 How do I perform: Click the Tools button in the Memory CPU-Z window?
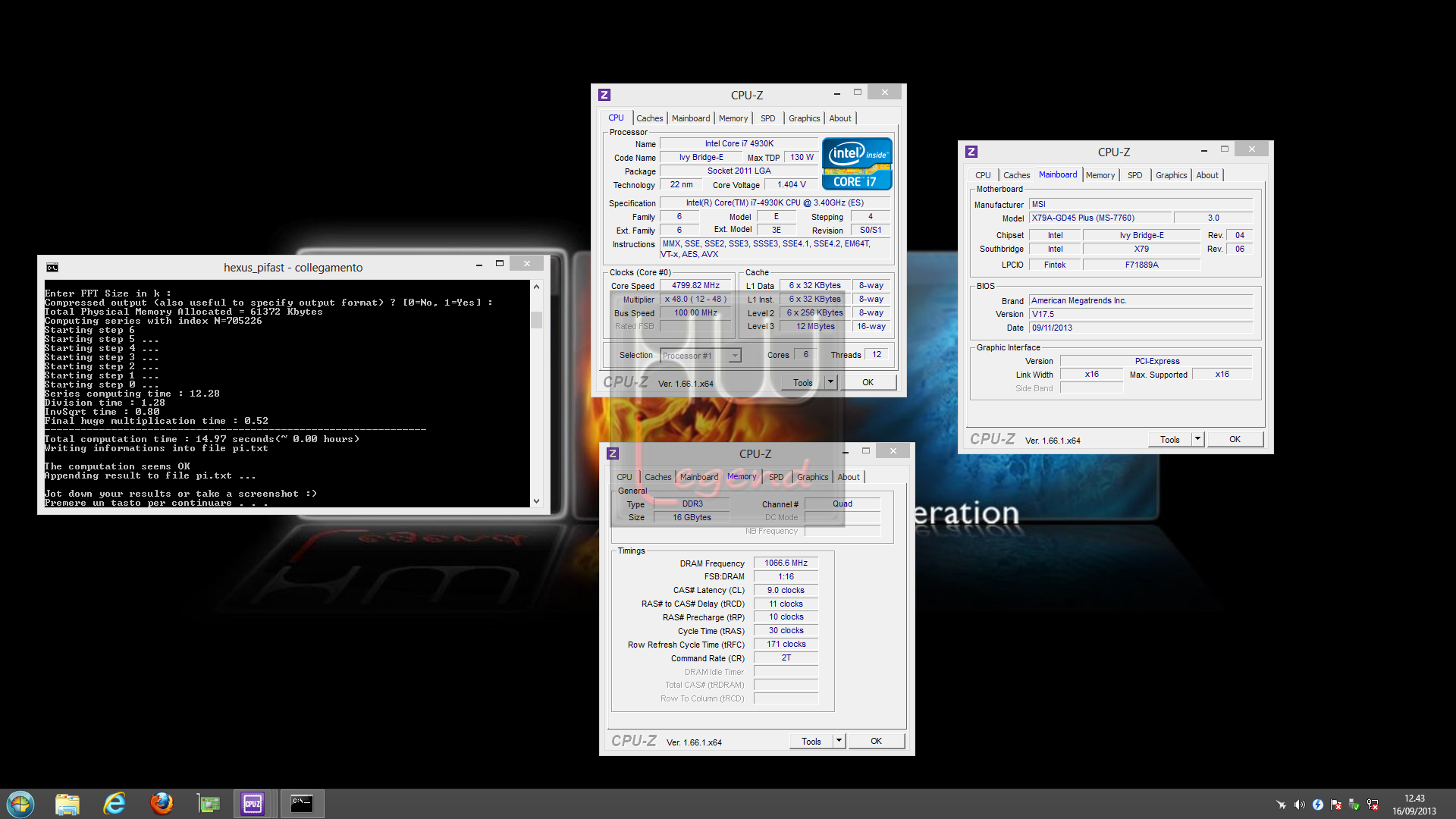coord(811,741)
